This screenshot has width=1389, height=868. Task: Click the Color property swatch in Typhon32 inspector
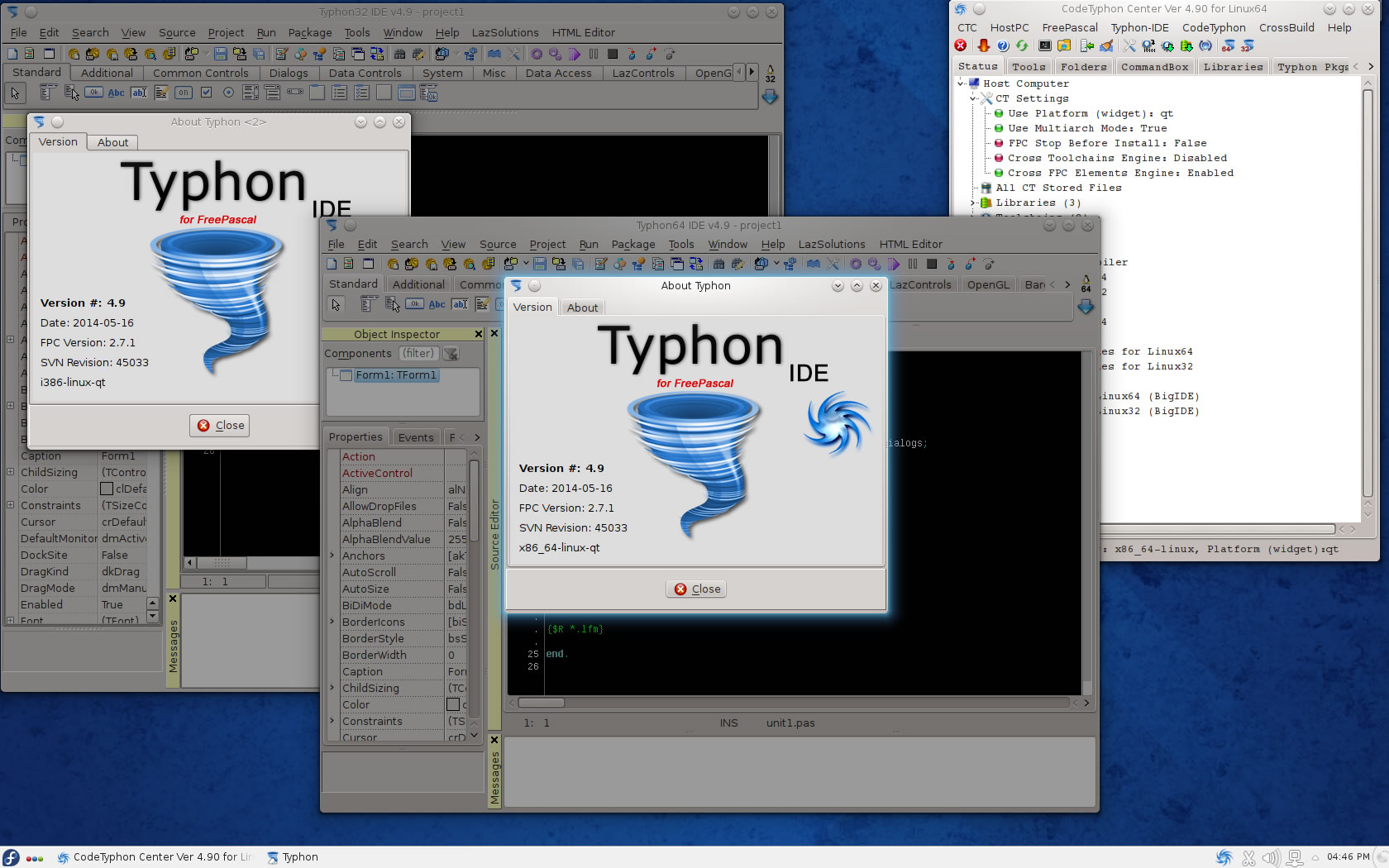(107, 489)
